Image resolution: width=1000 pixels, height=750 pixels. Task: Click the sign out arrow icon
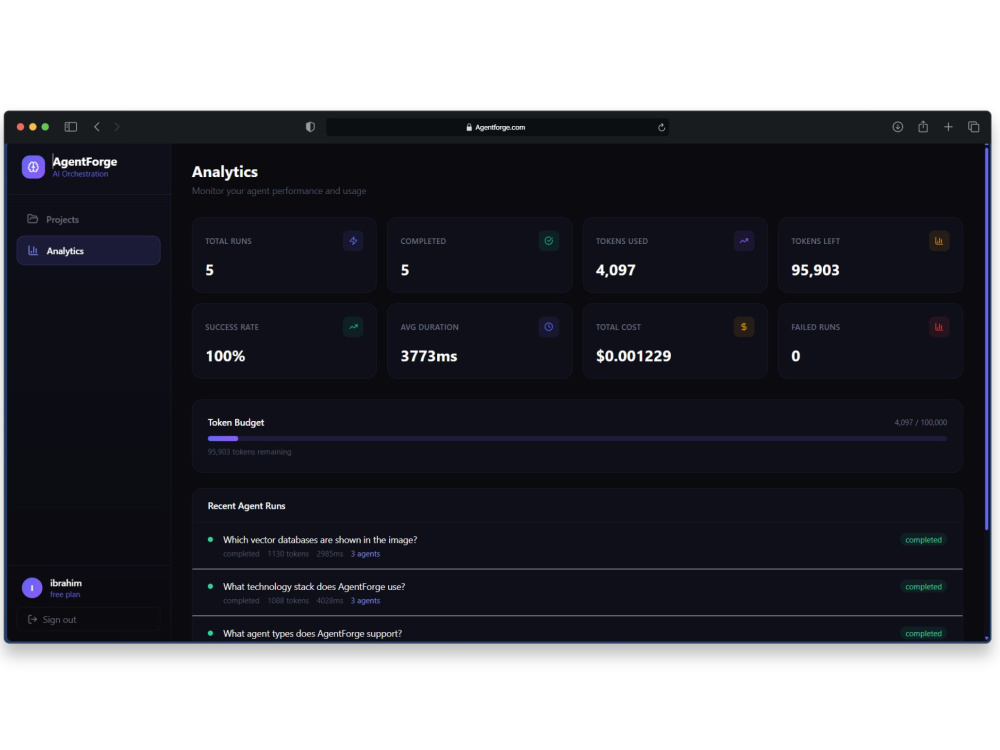(x=33, y=619)
